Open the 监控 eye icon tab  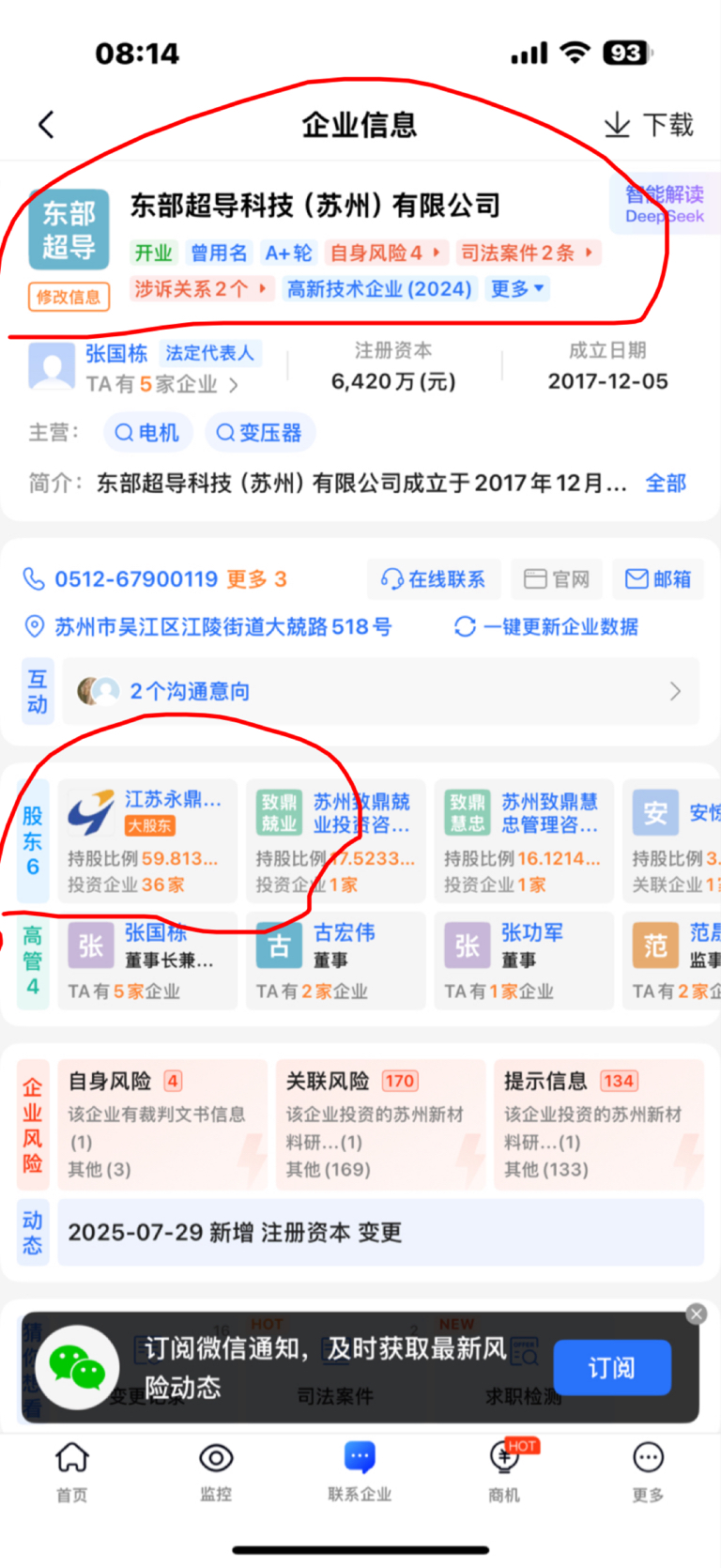click(216, 1472)
